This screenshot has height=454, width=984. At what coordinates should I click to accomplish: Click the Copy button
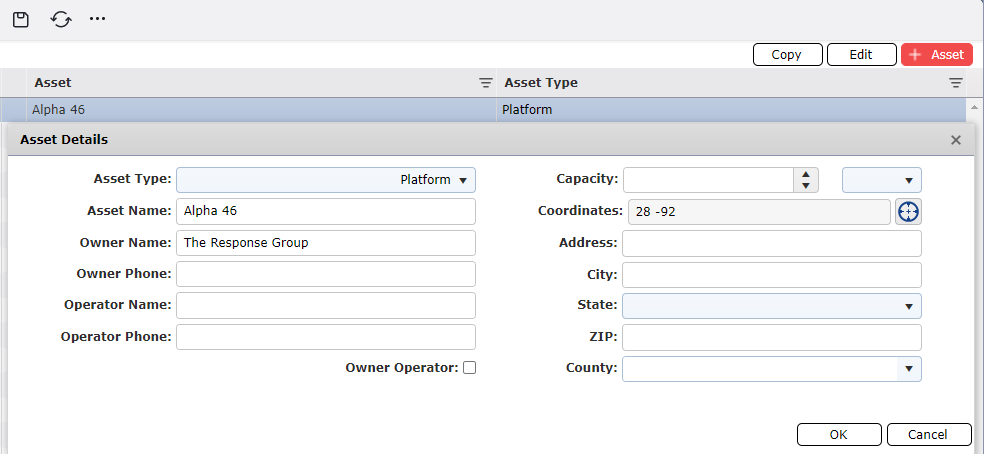(787, 55)
